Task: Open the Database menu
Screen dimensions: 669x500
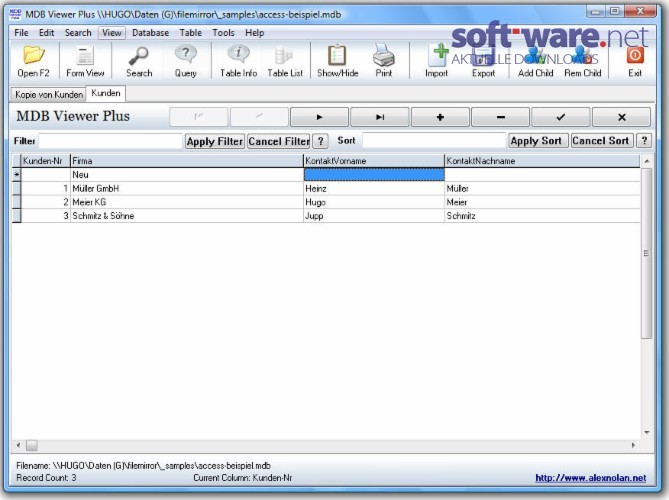Action: (x=151, y=33)
